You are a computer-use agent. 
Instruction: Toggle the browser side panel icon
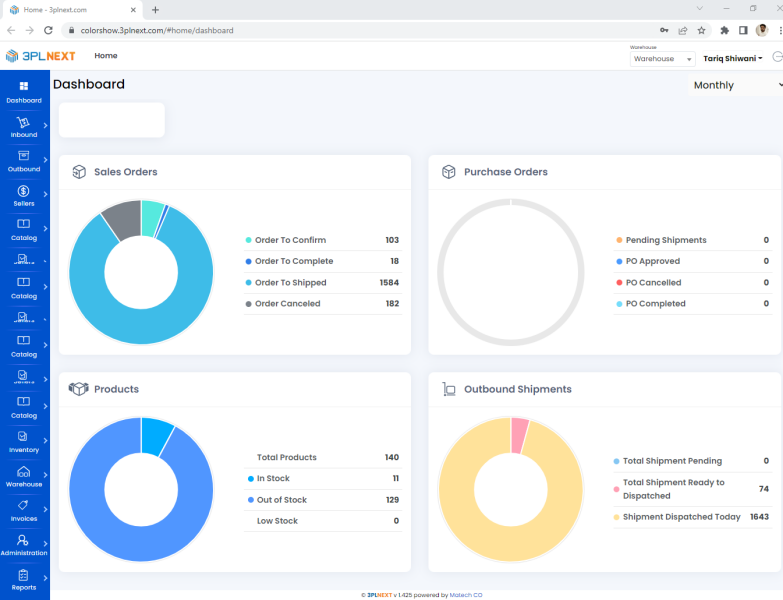coord(743,30)
